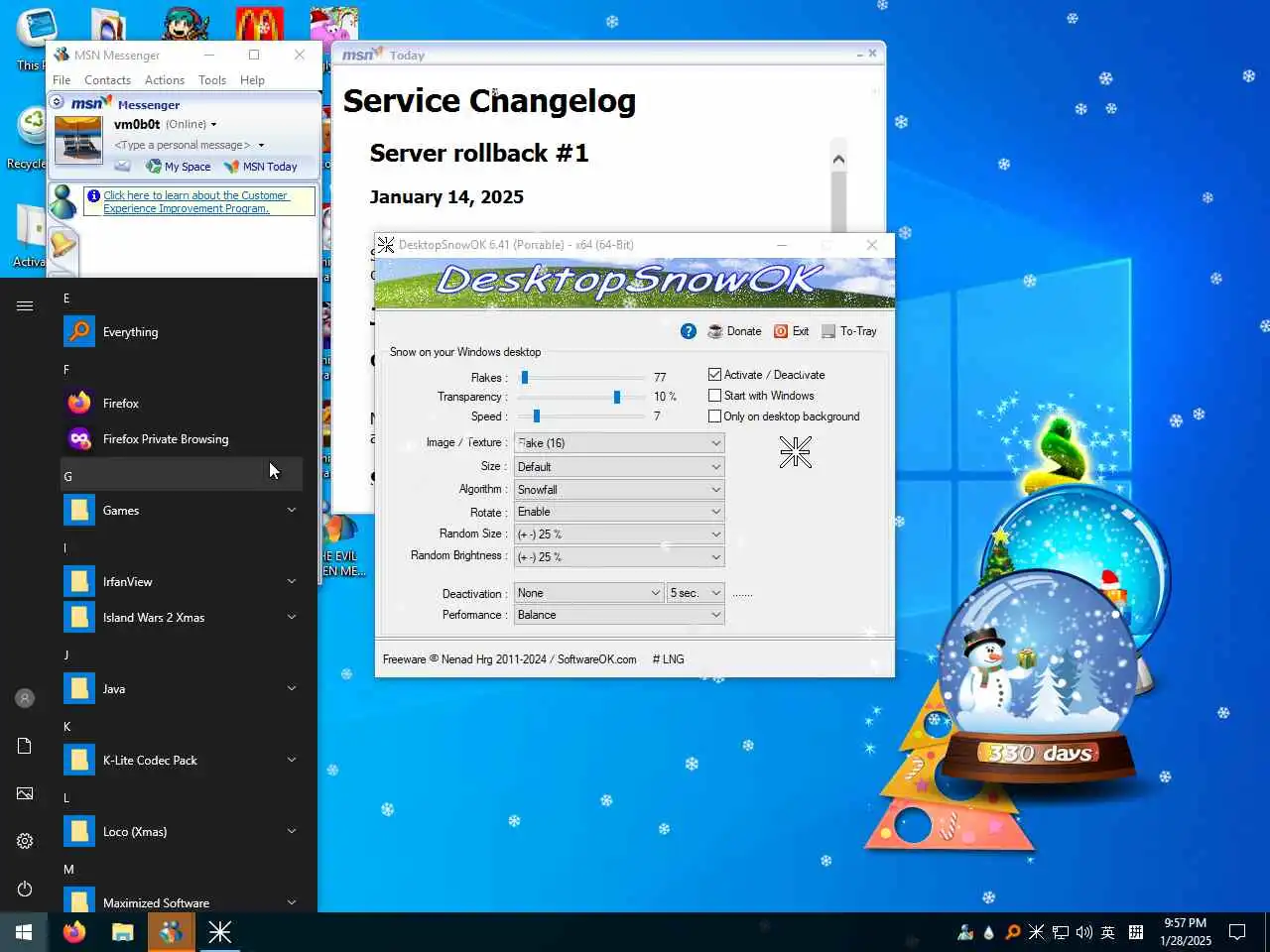Click the Customer Experience Improvement Program link
Viewport: 1270px width, 952px height.
click(195, 201)
